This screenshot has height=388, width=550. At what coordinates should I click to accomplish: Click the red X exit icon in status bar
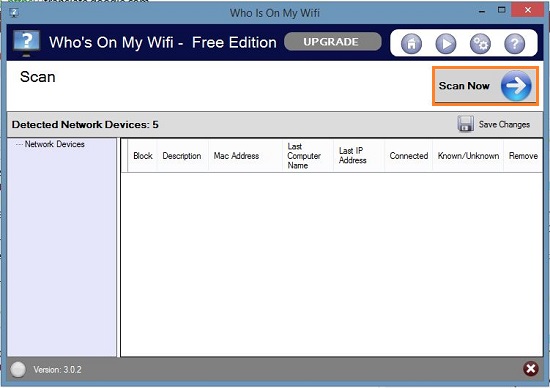tap(531, 369)
